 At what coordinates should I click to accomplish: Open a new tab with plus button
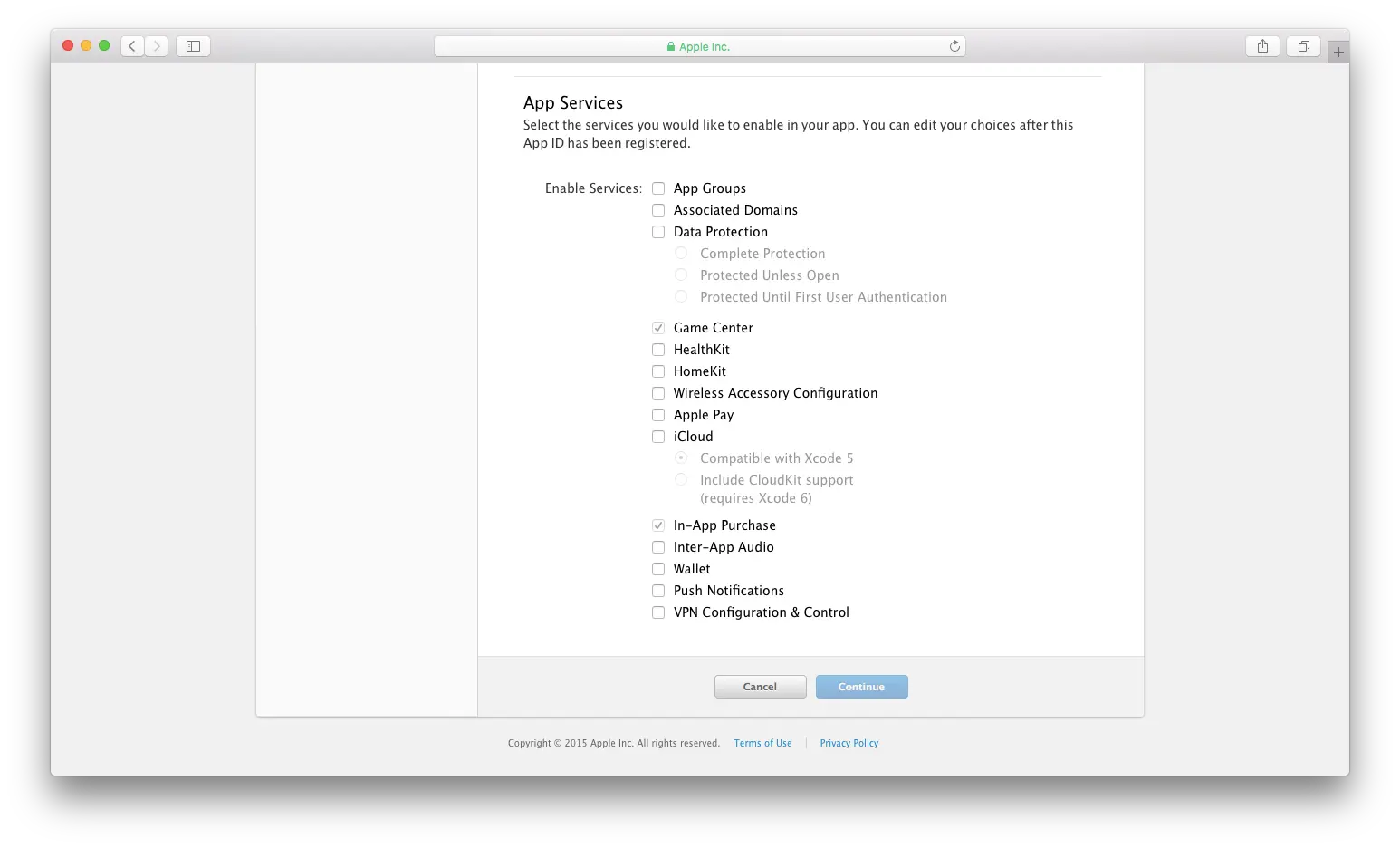click(x=1338, y=53)
